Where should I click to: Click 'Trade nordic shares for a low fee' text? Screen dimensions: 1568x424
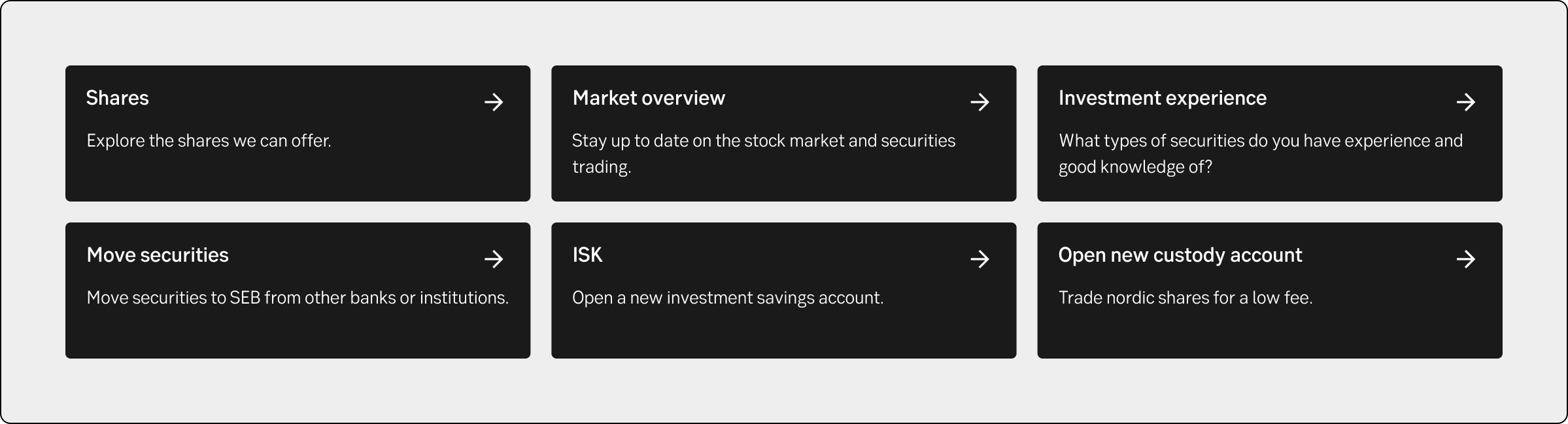point(1185,298)
